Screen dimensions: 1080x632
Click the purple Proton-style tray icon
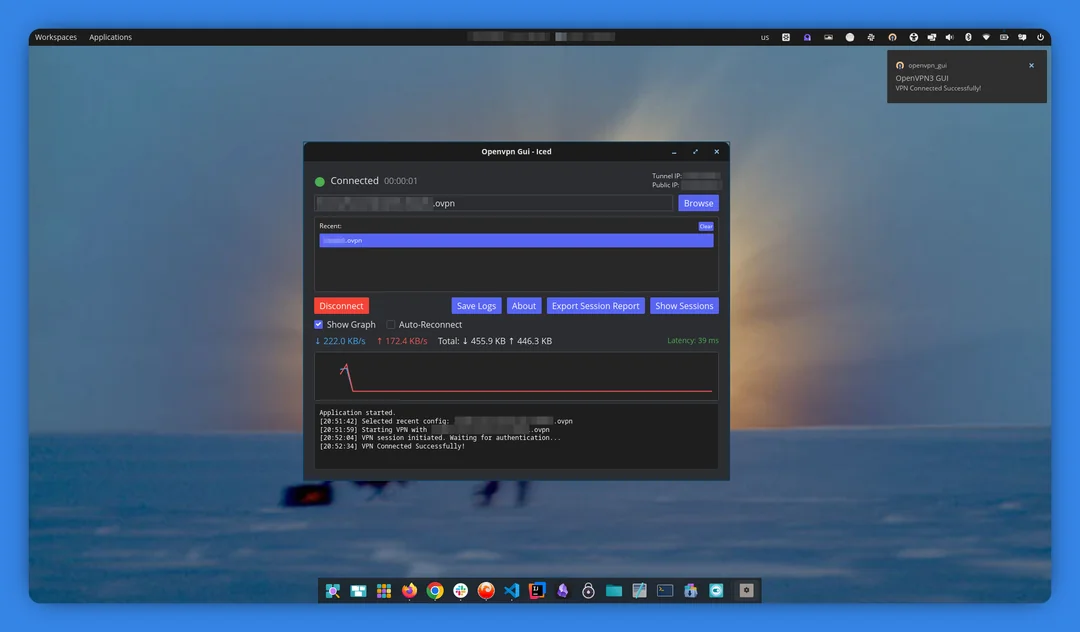[807, 37]
